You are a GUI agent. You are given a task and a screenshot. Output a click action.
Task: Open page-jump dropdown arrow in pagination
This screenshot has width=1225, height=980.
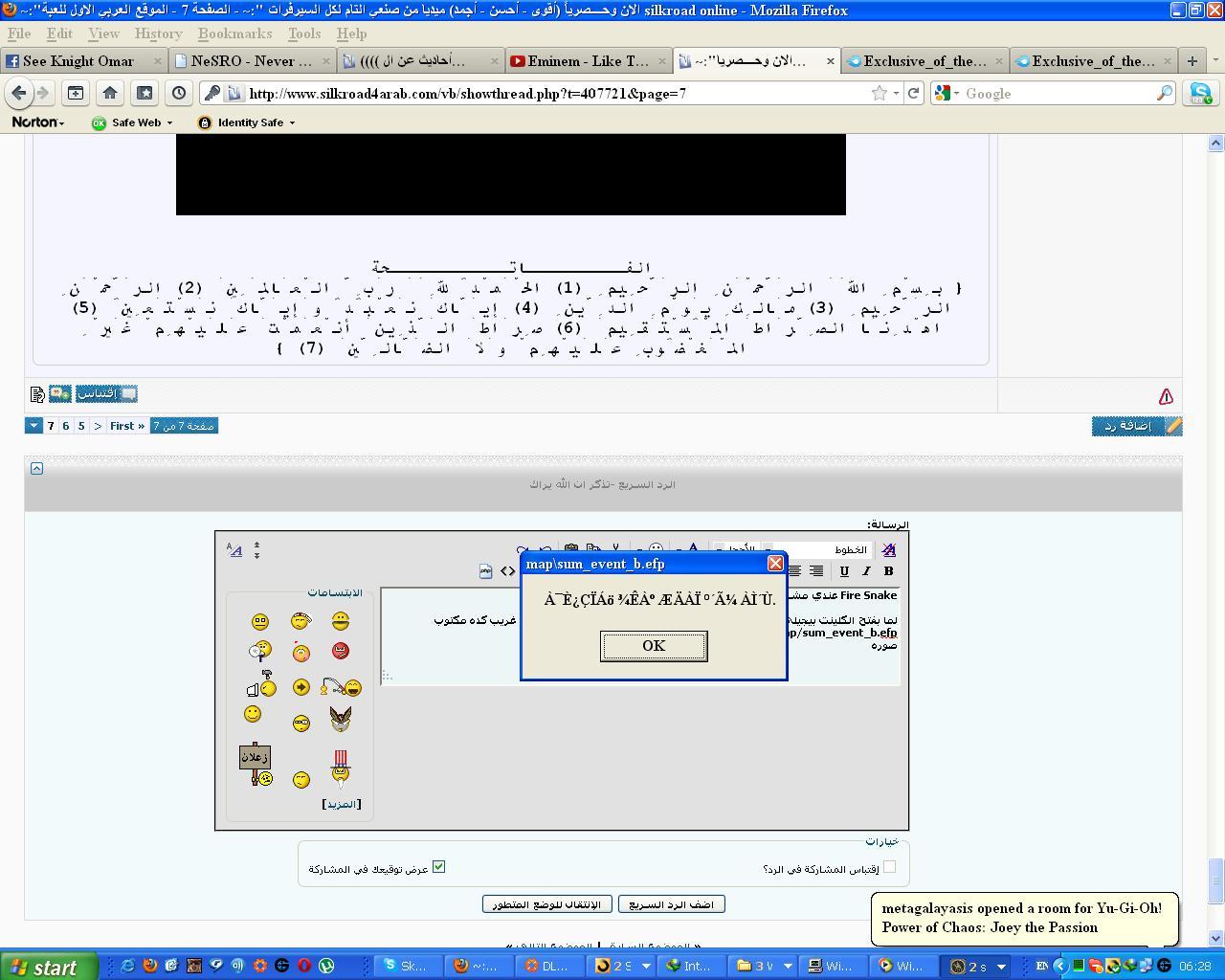tap(33, 426)
